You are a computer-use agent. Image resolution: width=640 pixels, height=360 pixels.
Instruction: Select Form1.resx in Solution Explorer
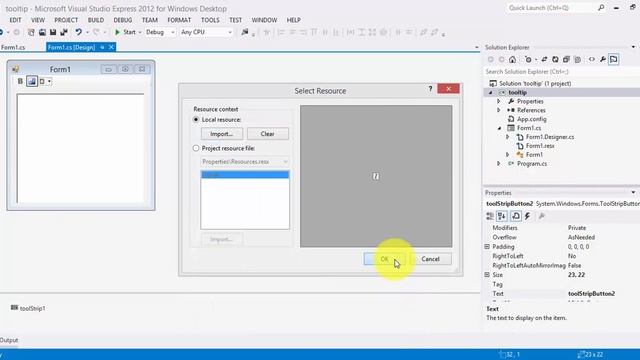[x=540, y=146]
